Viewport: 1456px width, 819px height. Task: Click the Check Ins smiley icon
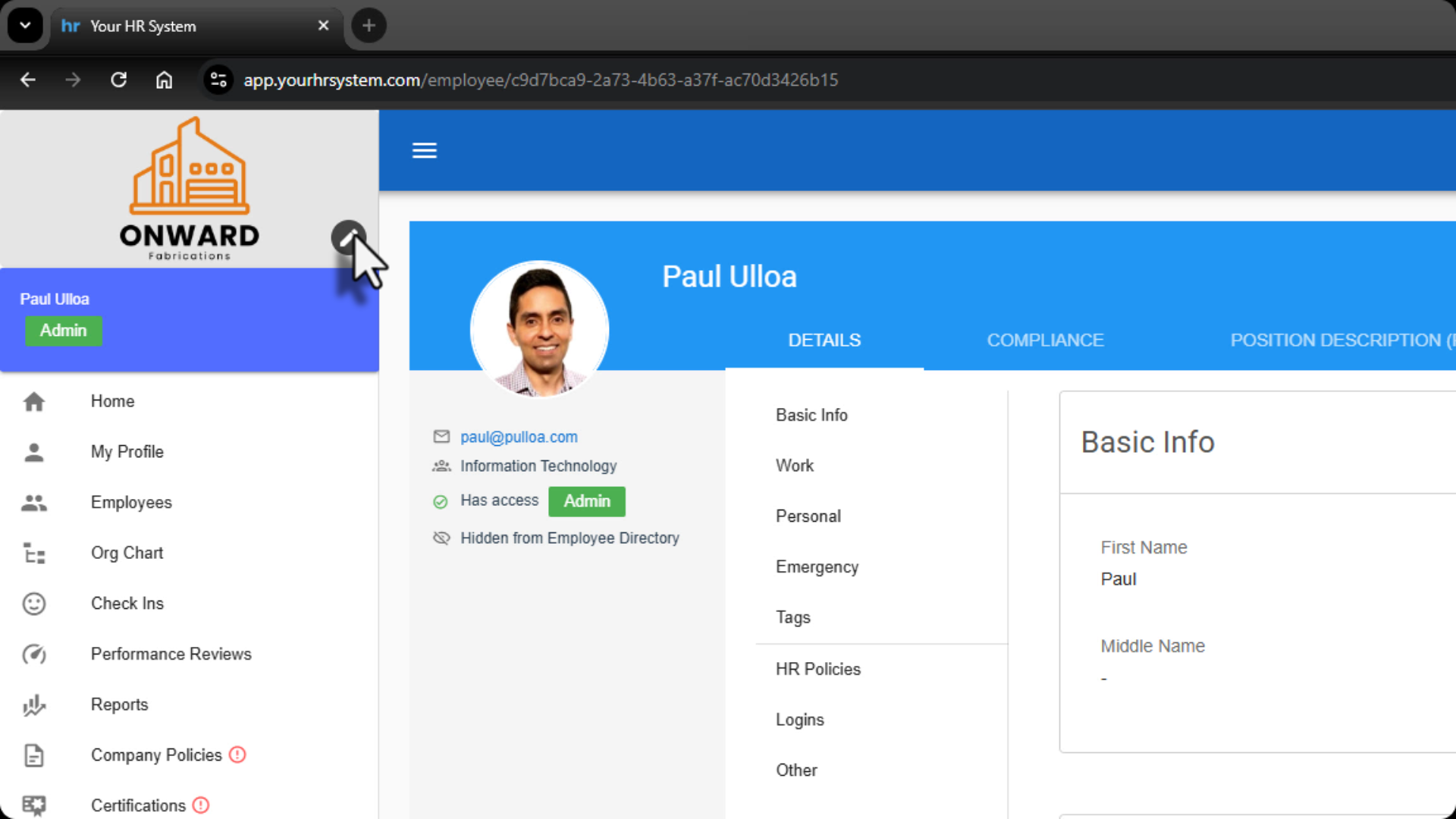(34, 604)
